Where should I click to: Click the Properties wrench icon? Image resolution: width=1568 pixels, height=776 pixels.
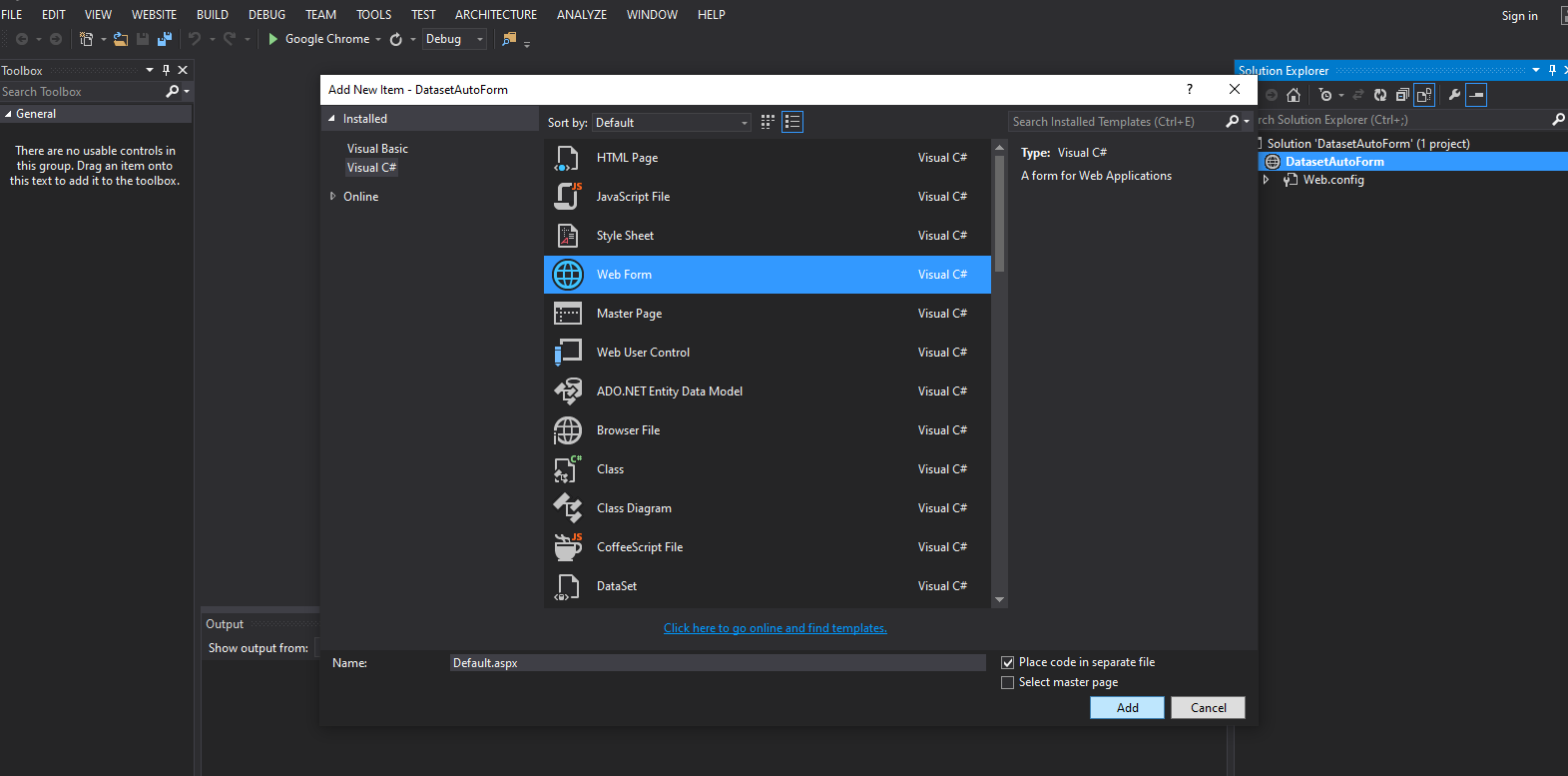tap(1454, 95)
